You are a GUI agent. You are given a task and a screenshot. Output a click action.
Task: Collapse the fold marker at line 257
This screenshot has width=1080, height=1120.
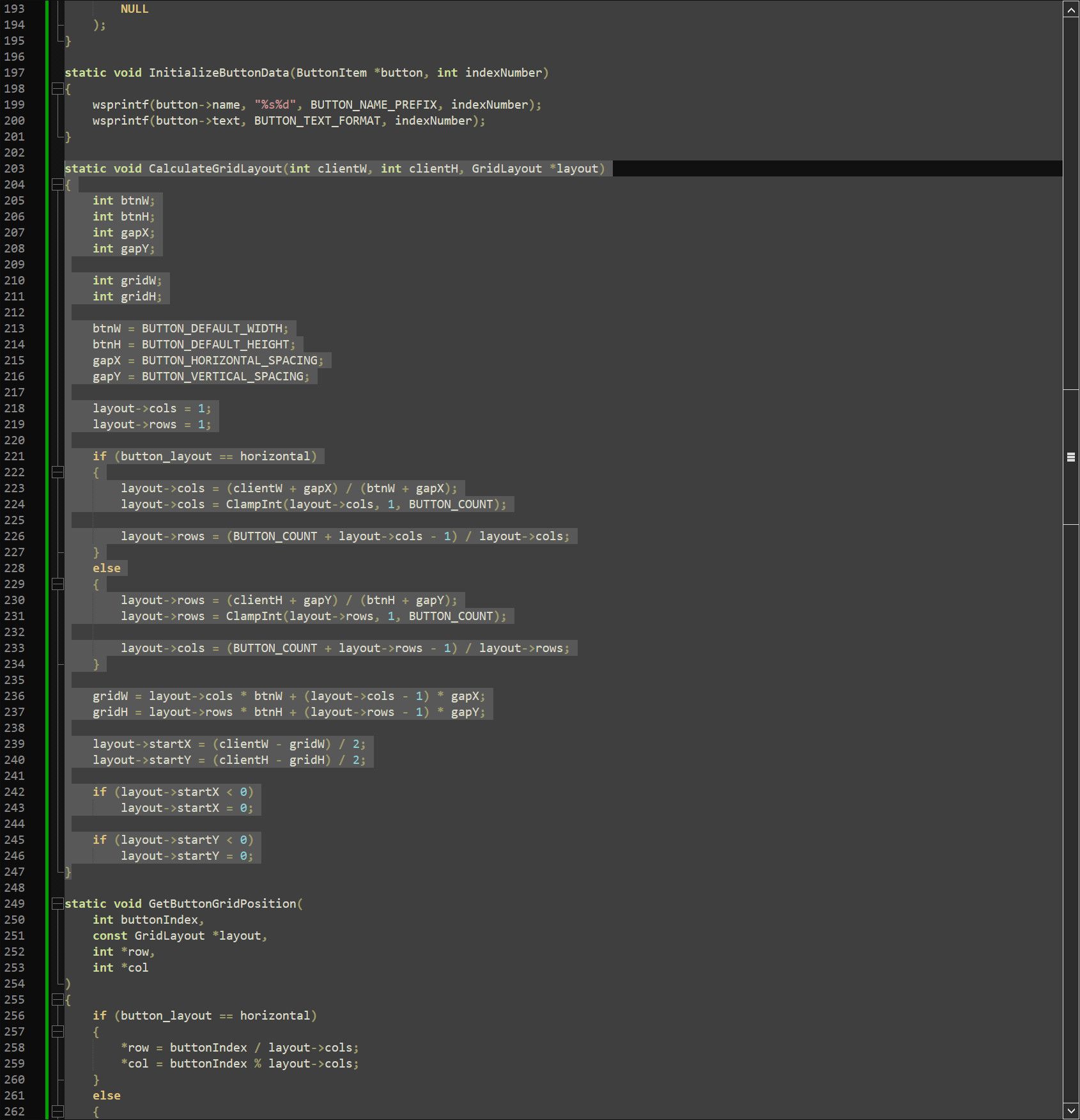point(58,1032)
